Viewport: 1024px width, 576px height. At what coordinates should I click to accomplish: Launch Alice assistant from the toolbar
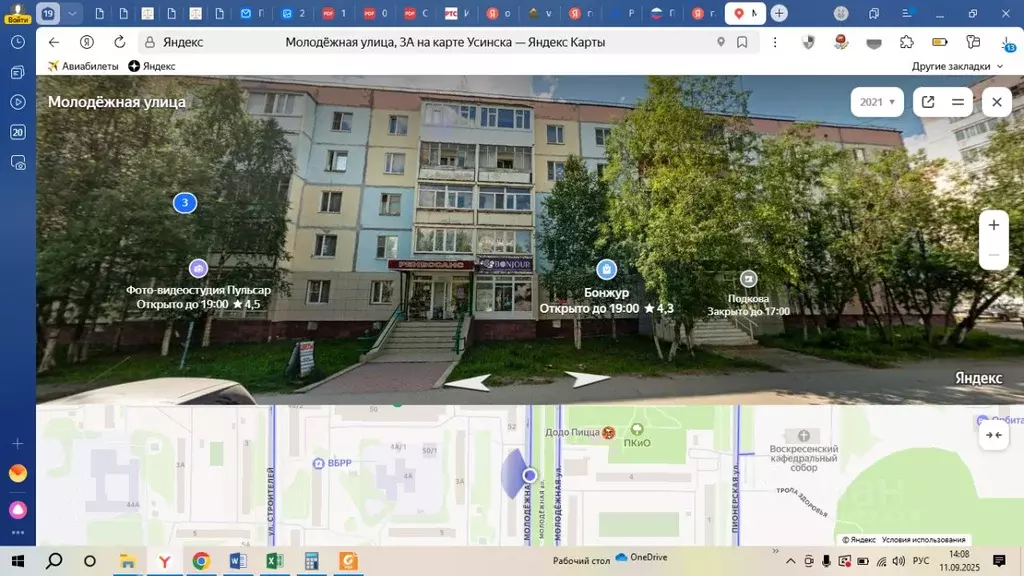click(840, 42)
